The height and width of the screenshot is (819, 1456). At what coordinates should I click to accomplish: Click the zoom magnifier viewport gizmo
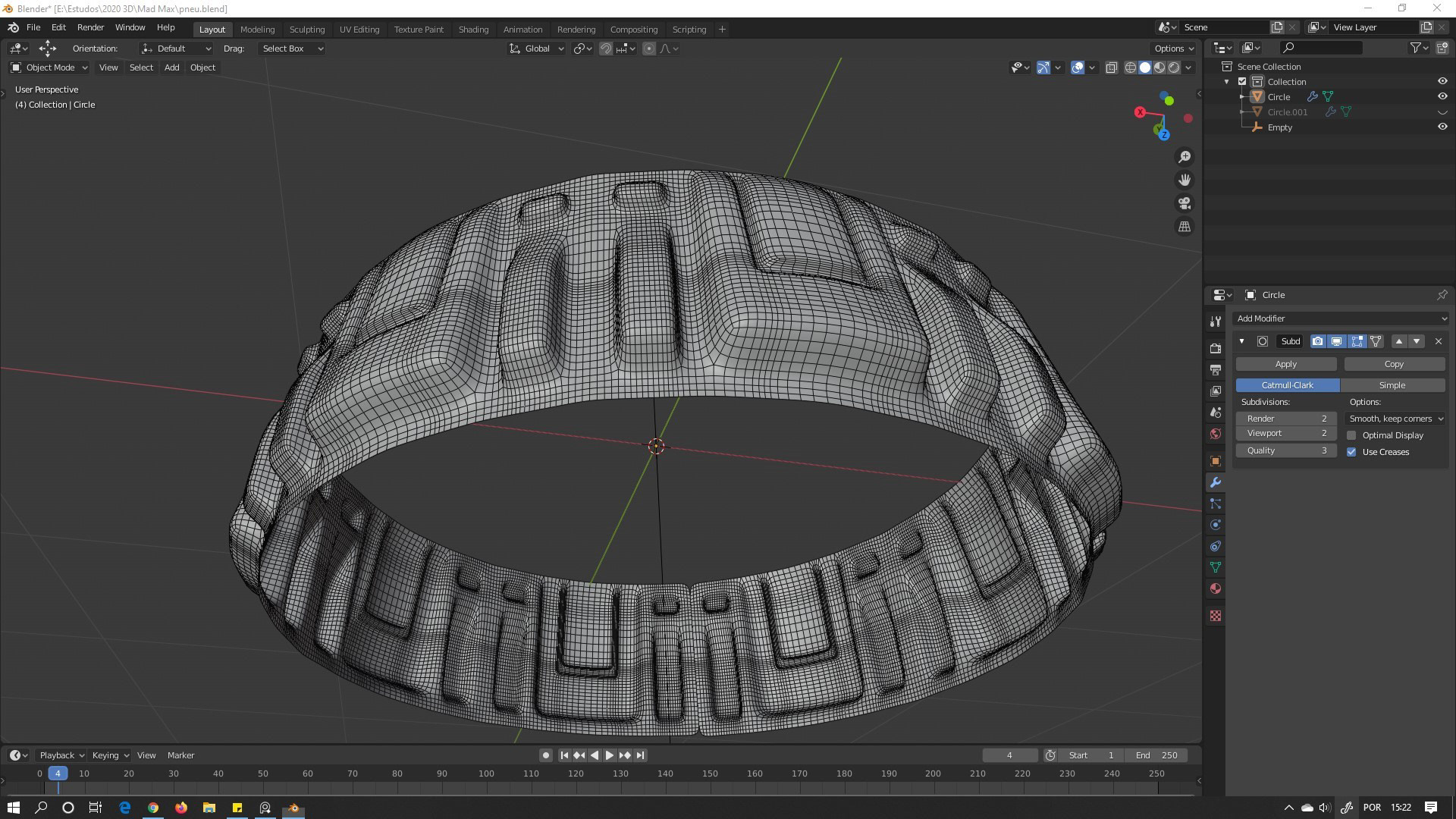[x=1185, y=157]
